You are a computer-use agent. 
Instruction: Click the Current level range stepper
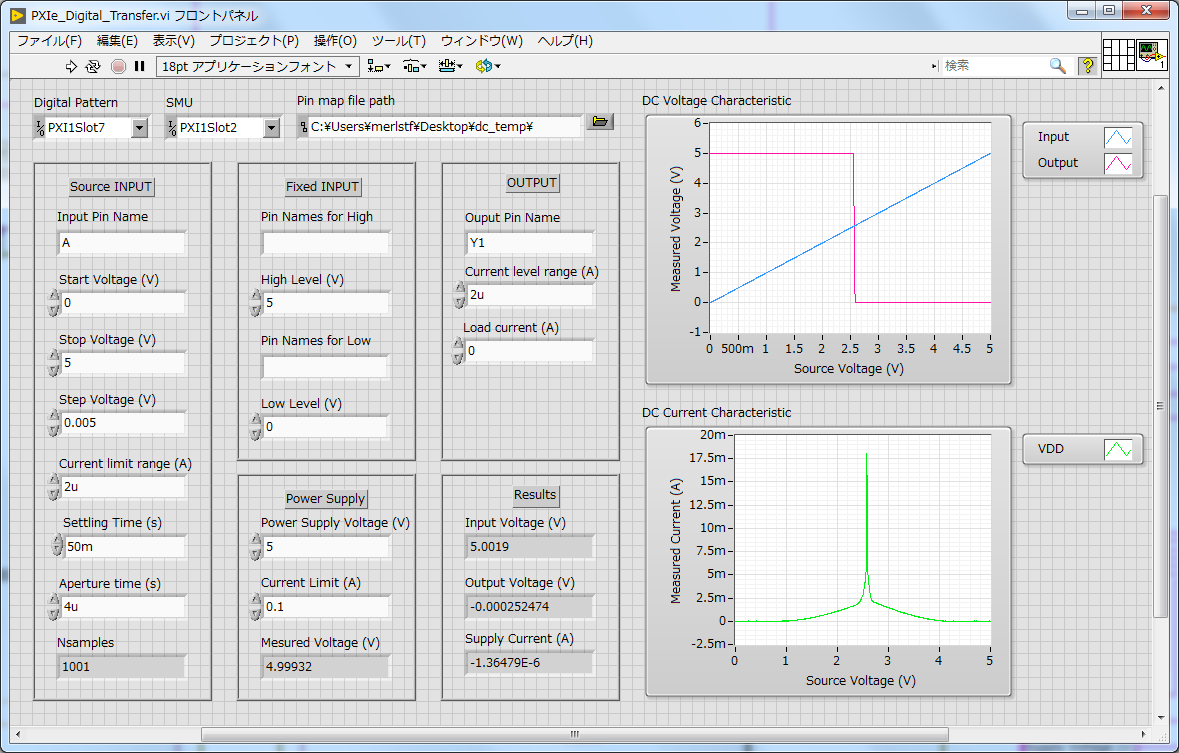459,295
